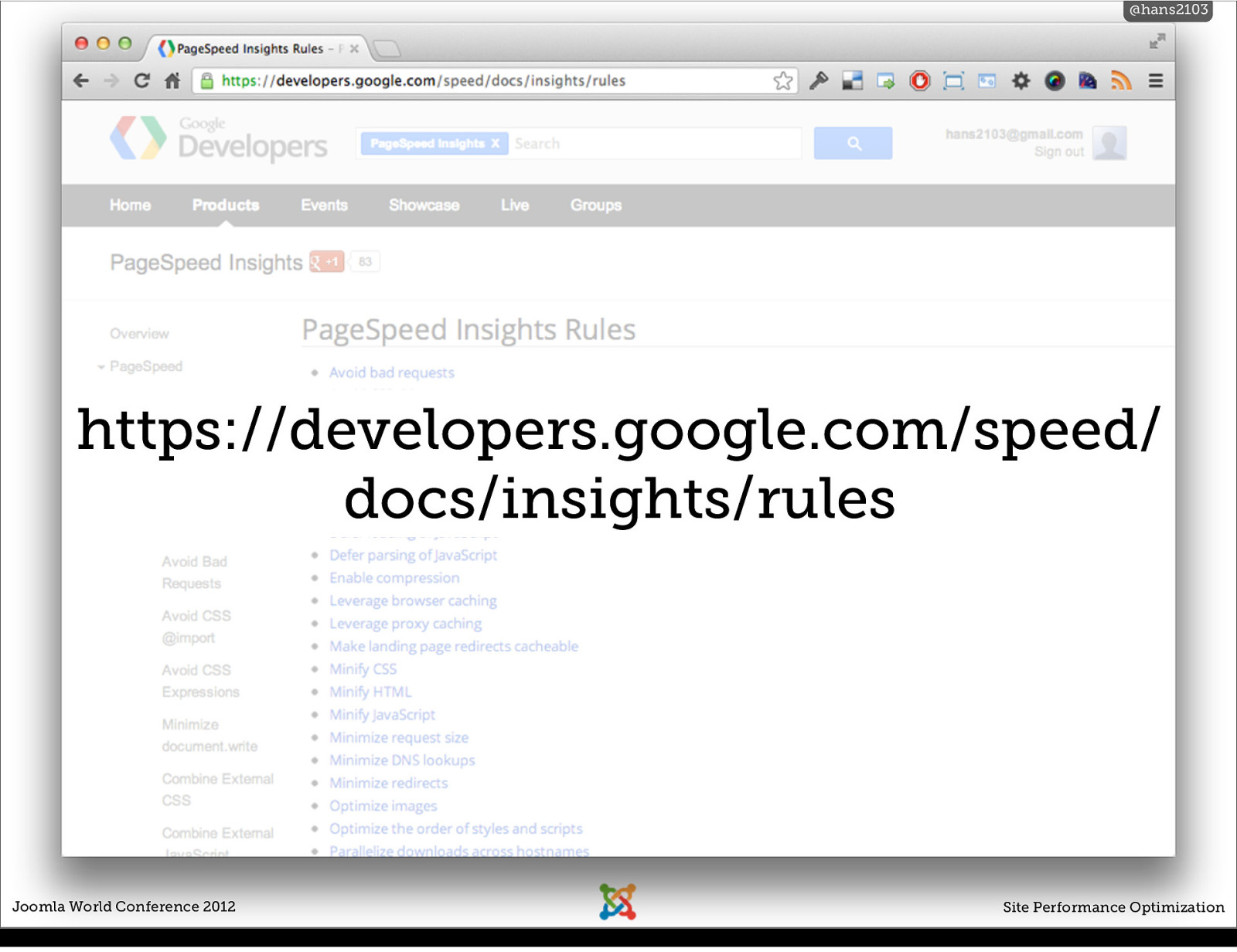Image resolution: width=1237 pixels, height=952 pixels.
Task: Click the 83 plus-one count bubble
Action: 365,262
